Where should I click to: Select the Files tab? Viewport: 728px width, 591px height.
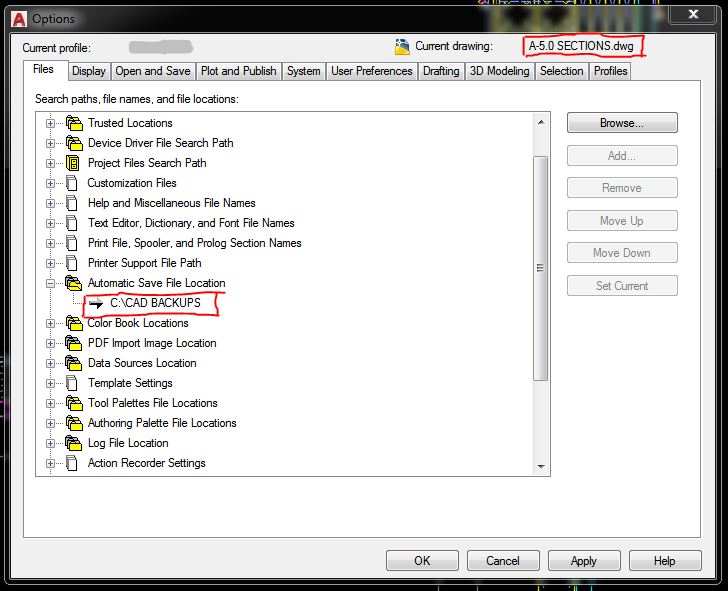[44, 70]
